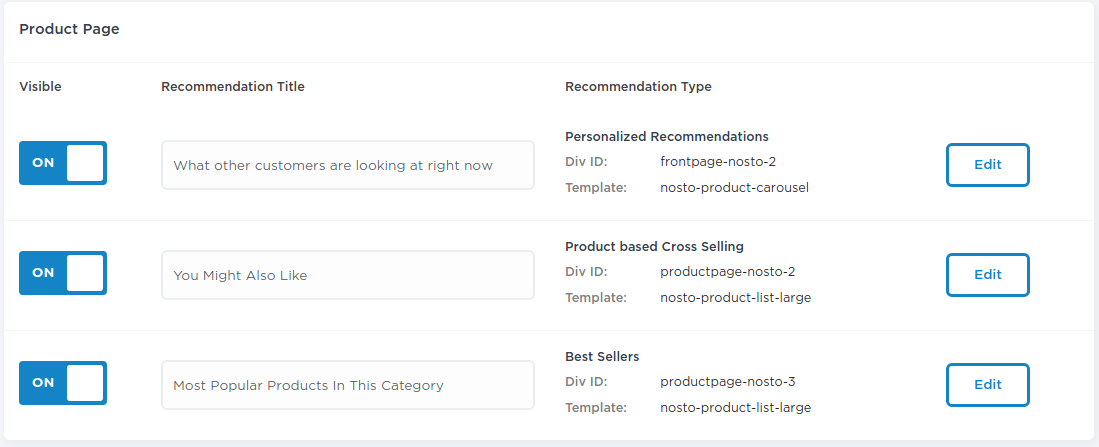1099x447 pixels.
Task: Select the Product based Cross Selling label
Action: click(654, 247)
